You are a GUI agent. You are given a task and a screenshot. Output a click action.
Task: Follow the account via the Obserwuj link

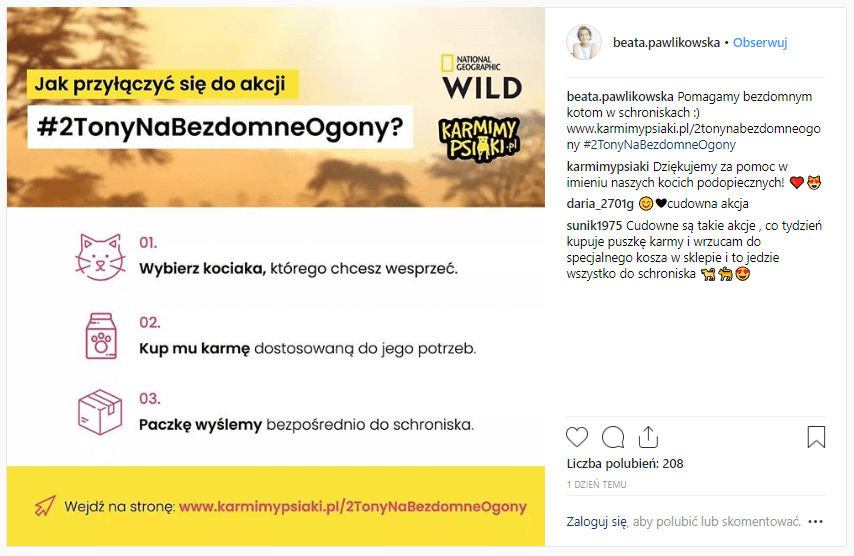[x=760, y=43]
